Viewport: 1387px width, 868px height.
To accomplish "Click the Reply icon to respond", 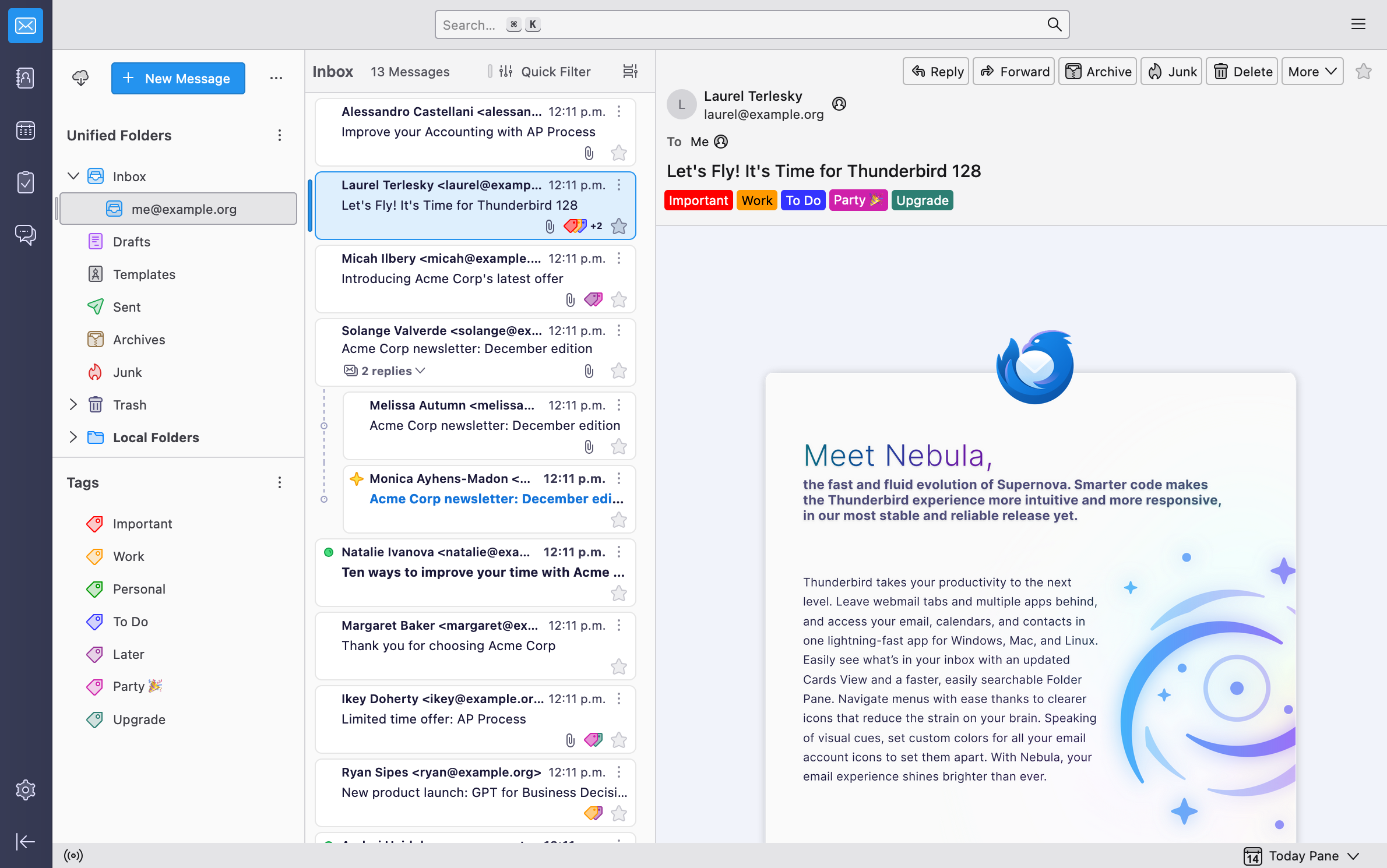I will (x=935, y=71).
